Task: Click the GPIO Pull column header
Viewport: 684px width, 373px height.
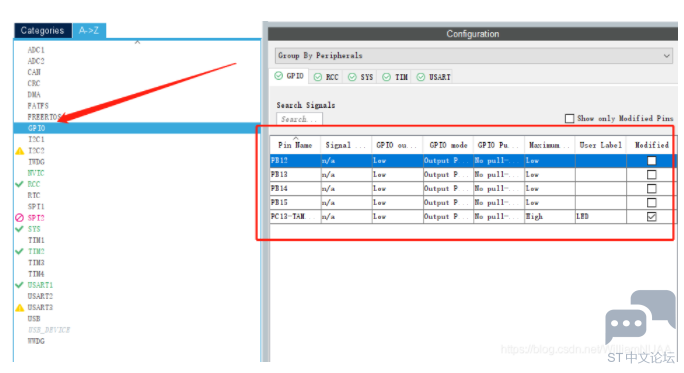Action: (x=499, y=145)
